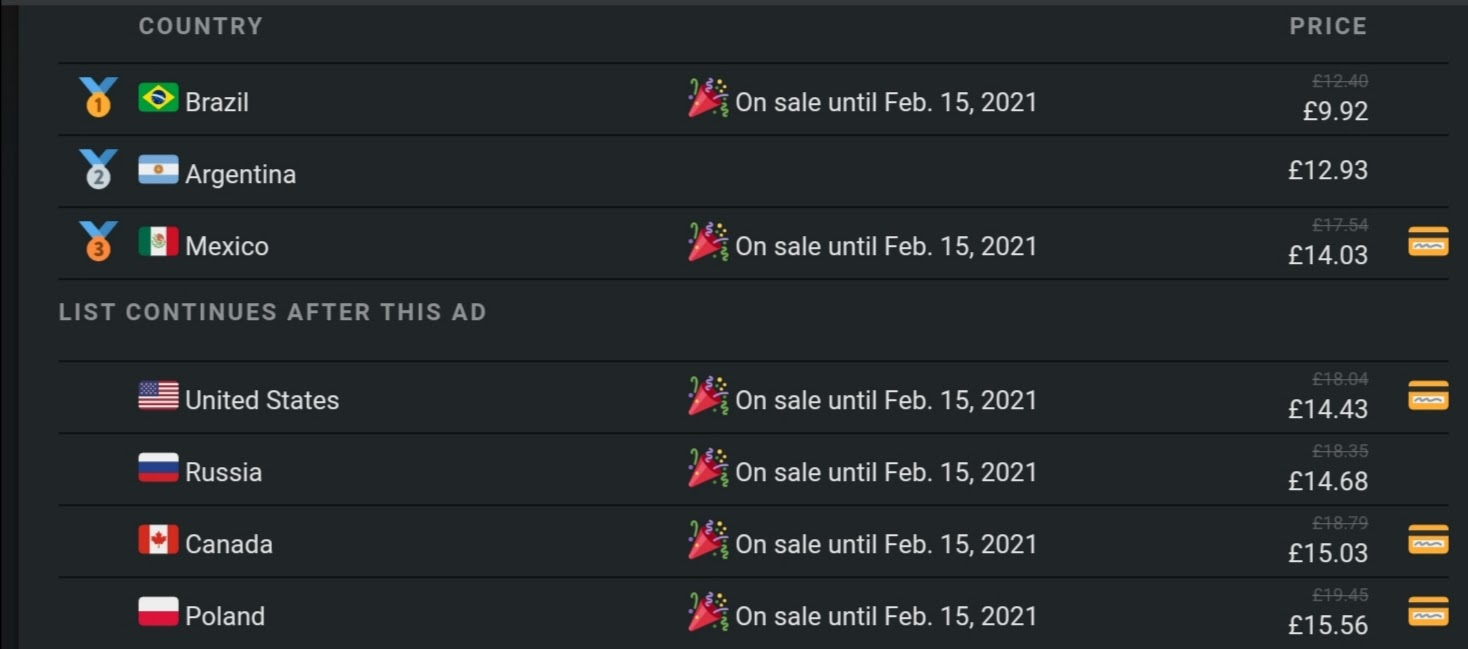Click the Mexico country name

pyautogui.click(x=227, y=246)
